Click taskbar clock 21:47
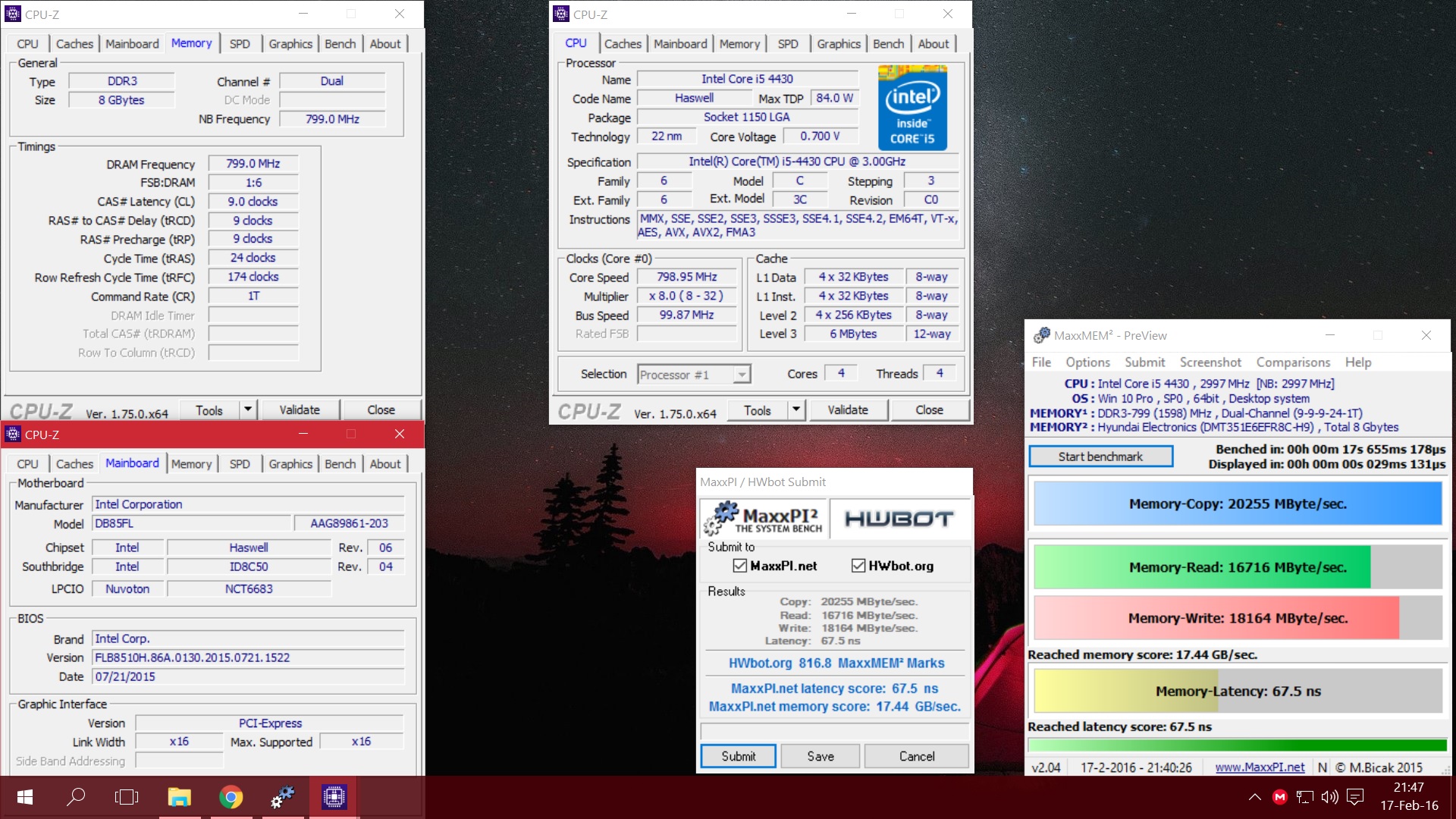This screenshot has width=1456, height=819. pyautogui.click(x=1409, y=787)
